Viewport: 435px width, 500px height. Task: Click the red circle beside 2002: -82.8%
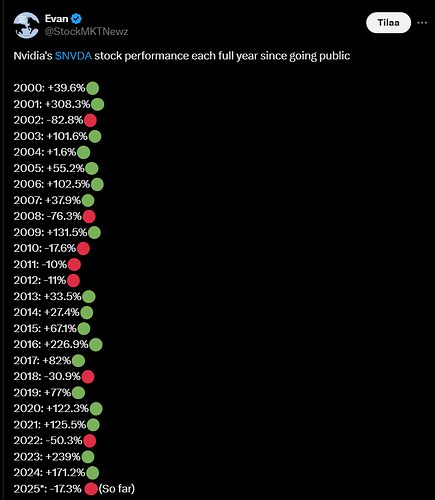[x=90, y=120]
